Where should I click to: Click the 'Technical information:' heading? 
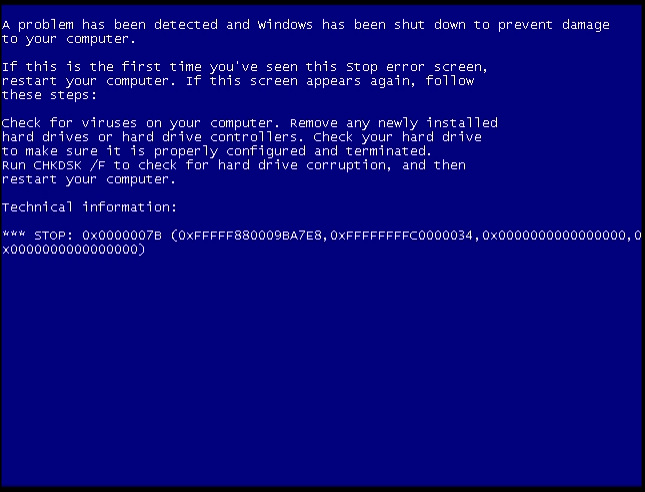pos(89,207)
